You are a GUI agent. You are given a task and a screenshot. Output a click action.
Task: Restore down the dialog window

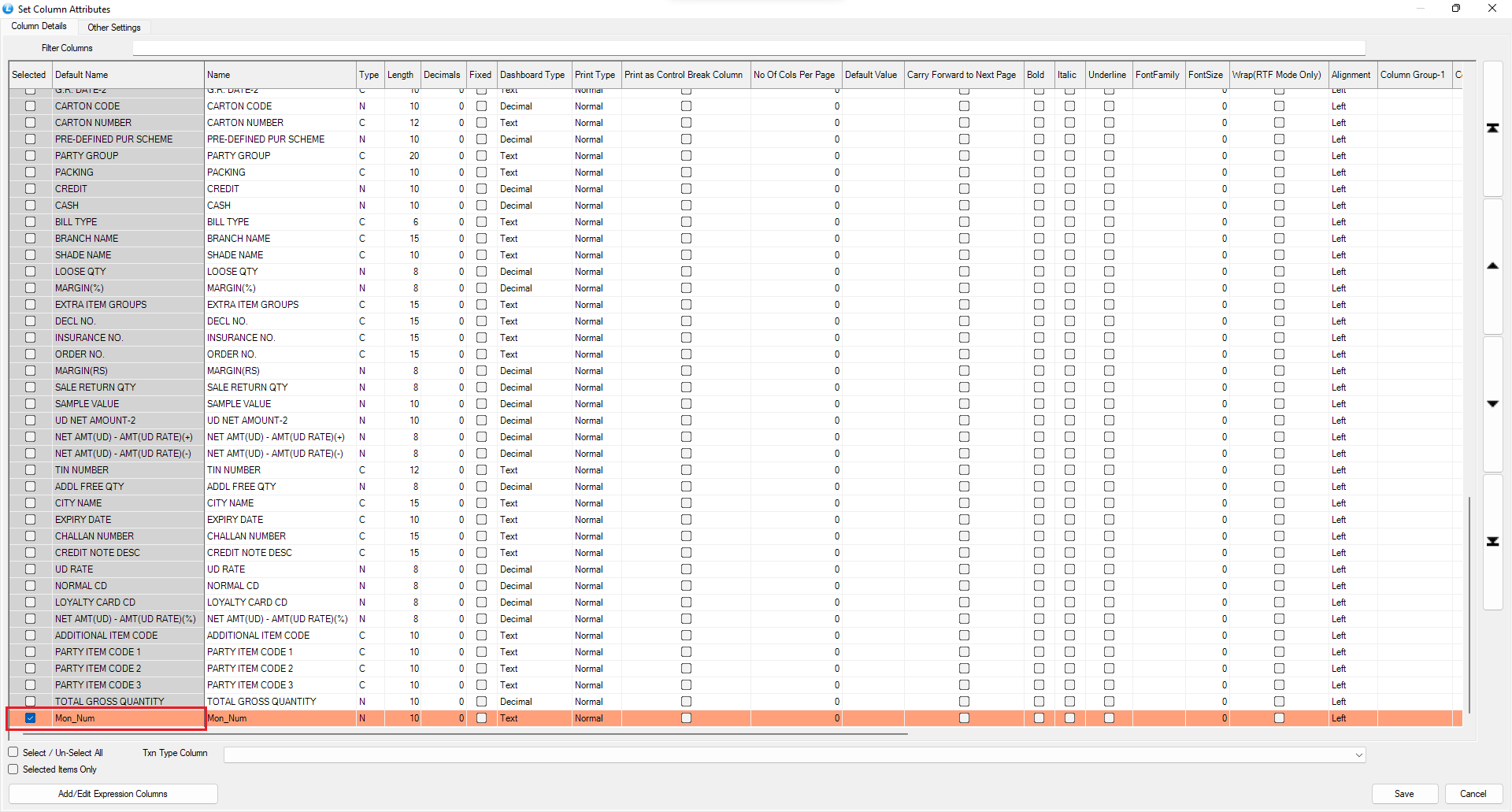point(1455,9)
